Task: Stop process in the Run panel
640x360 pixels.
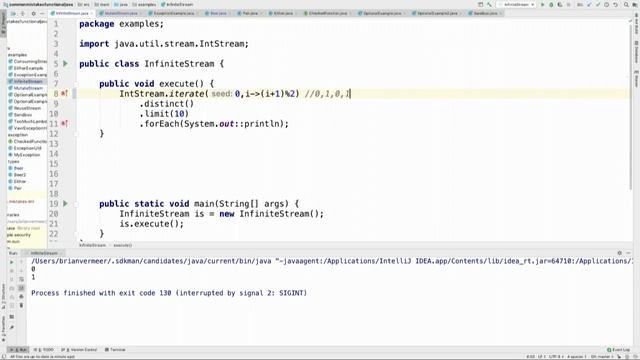Action: click(x=12, y=271)
